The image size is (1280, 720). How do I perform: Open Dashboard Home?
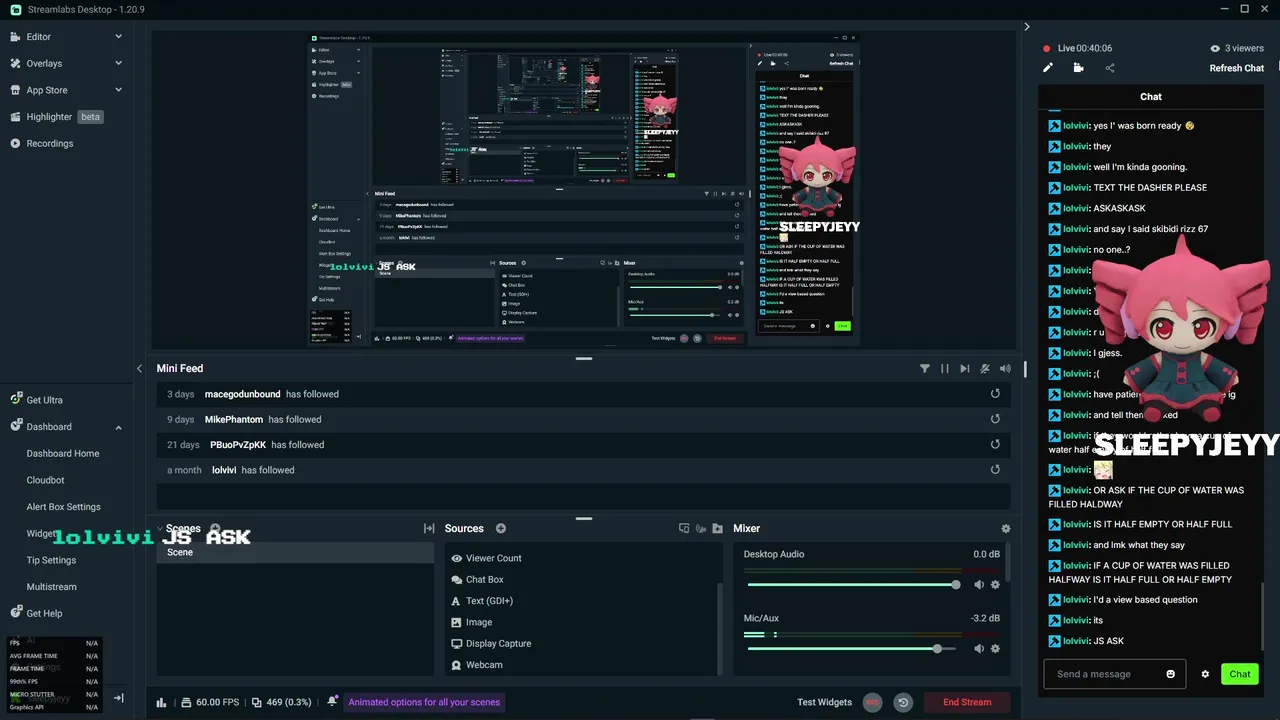62,453
